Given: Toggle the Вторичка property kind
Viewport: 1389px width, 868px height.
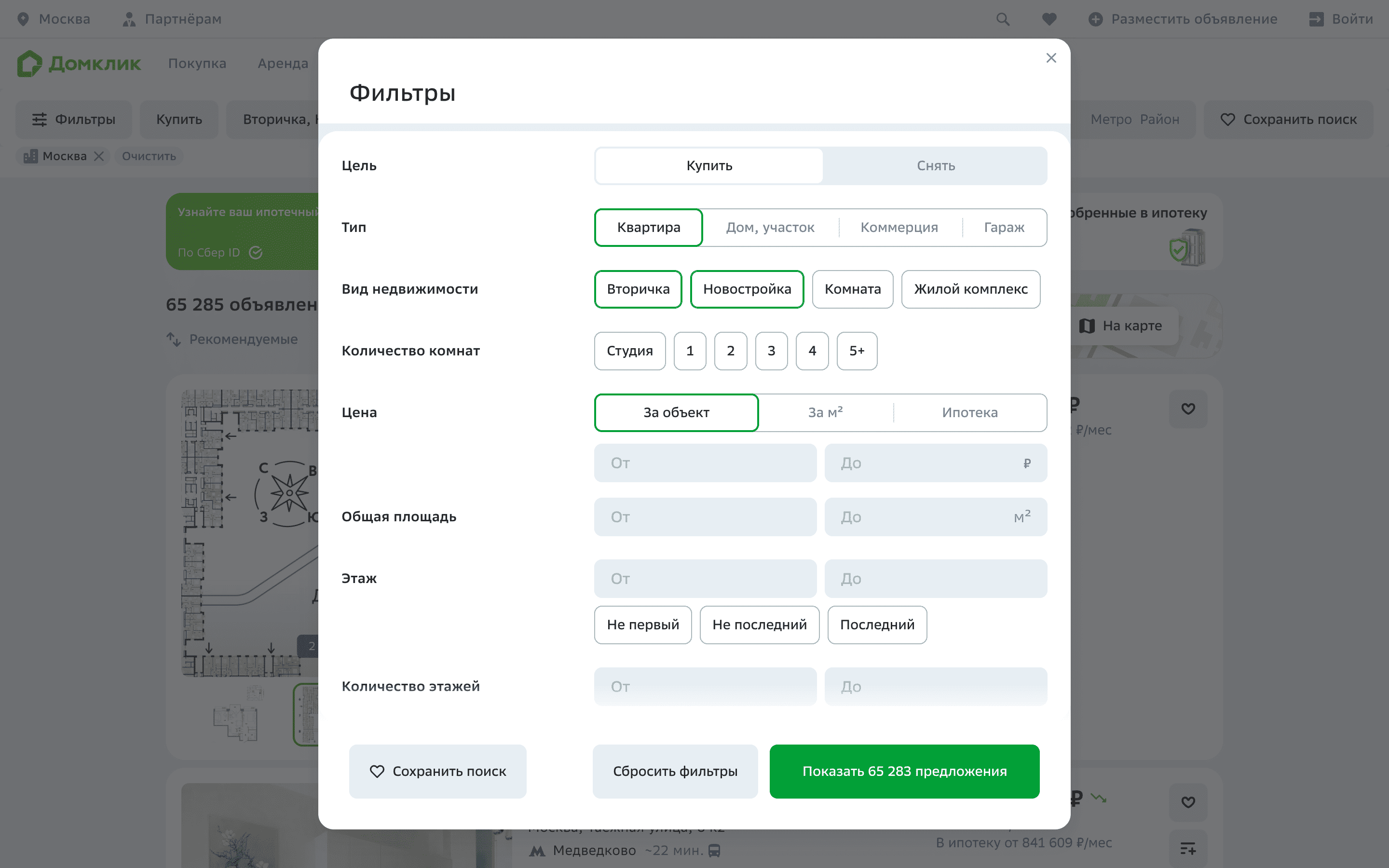Looking at the screenshot, I should point(638,289).
